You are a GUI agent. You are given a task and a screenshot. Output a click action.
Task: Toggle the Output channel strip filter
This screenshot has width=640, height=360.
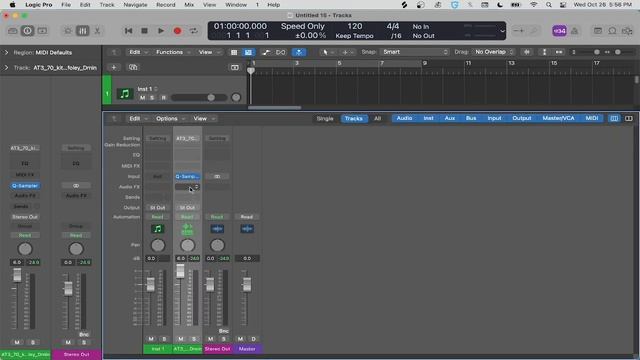(x=522, y=118)
